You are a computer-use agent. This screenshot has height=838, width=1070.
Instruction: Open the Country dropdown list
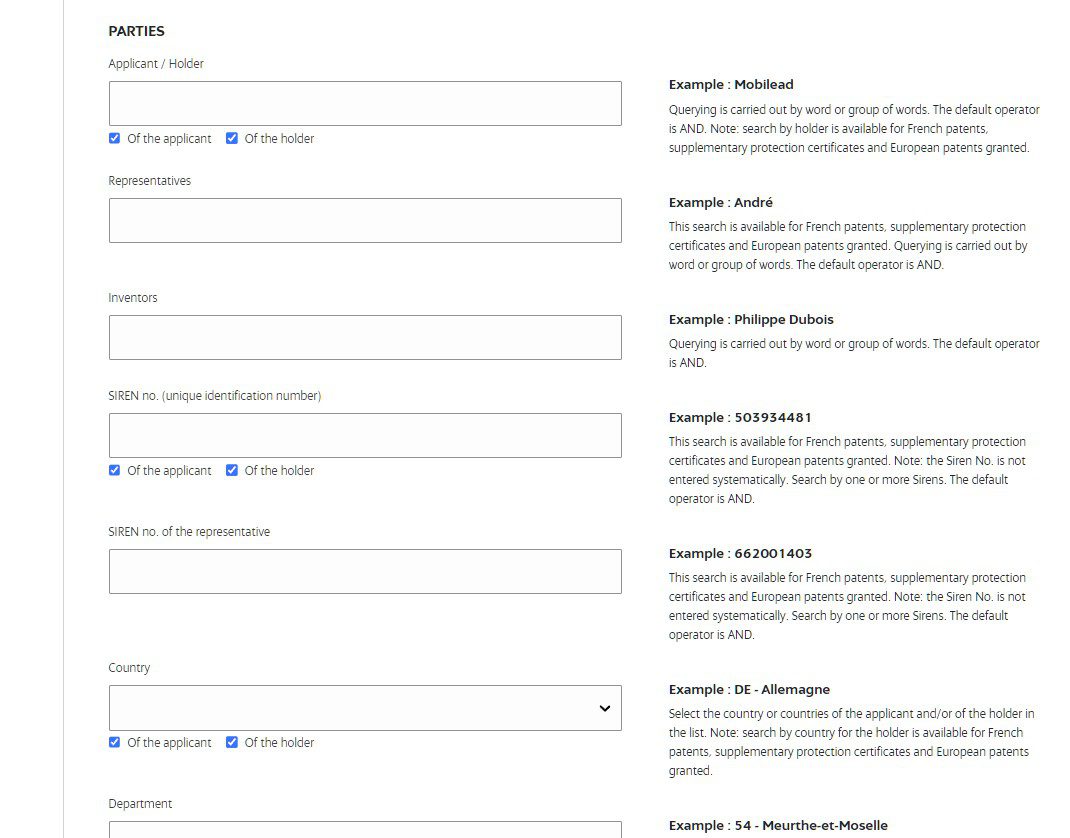click(x=365, y=708)
